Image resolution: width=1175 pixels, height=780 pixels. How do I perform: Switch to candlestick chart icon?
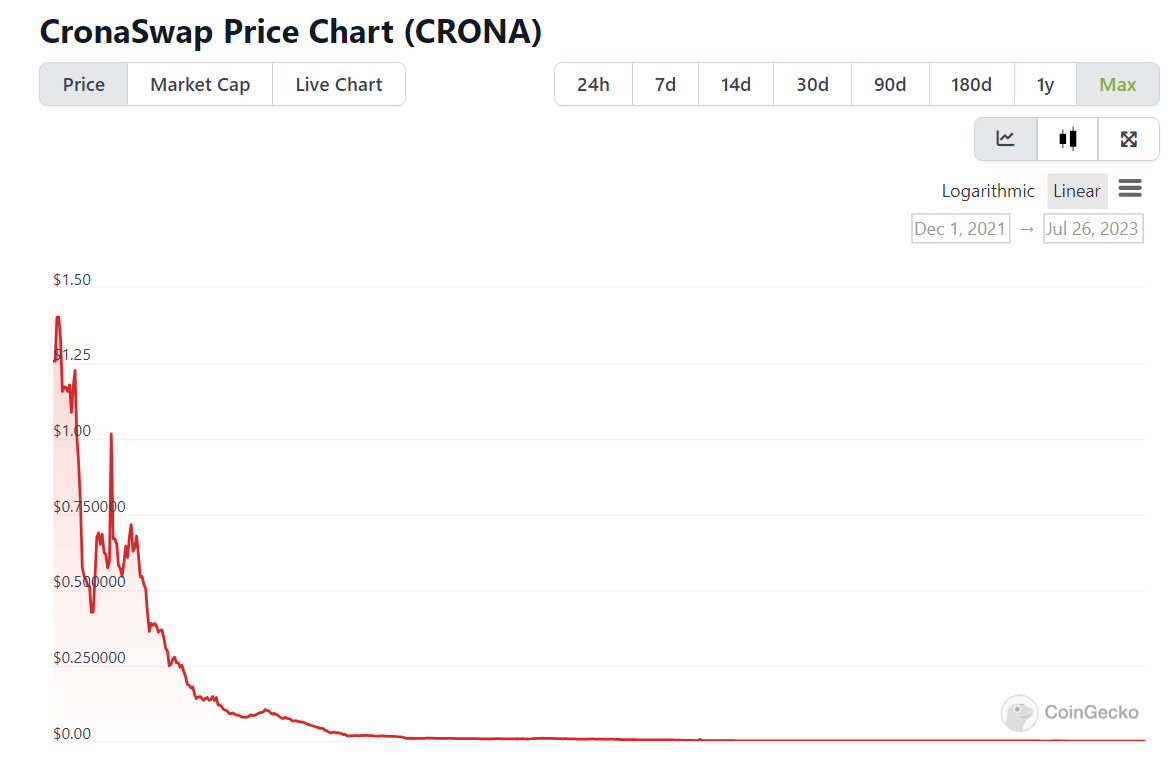(x=1068, y=139)
